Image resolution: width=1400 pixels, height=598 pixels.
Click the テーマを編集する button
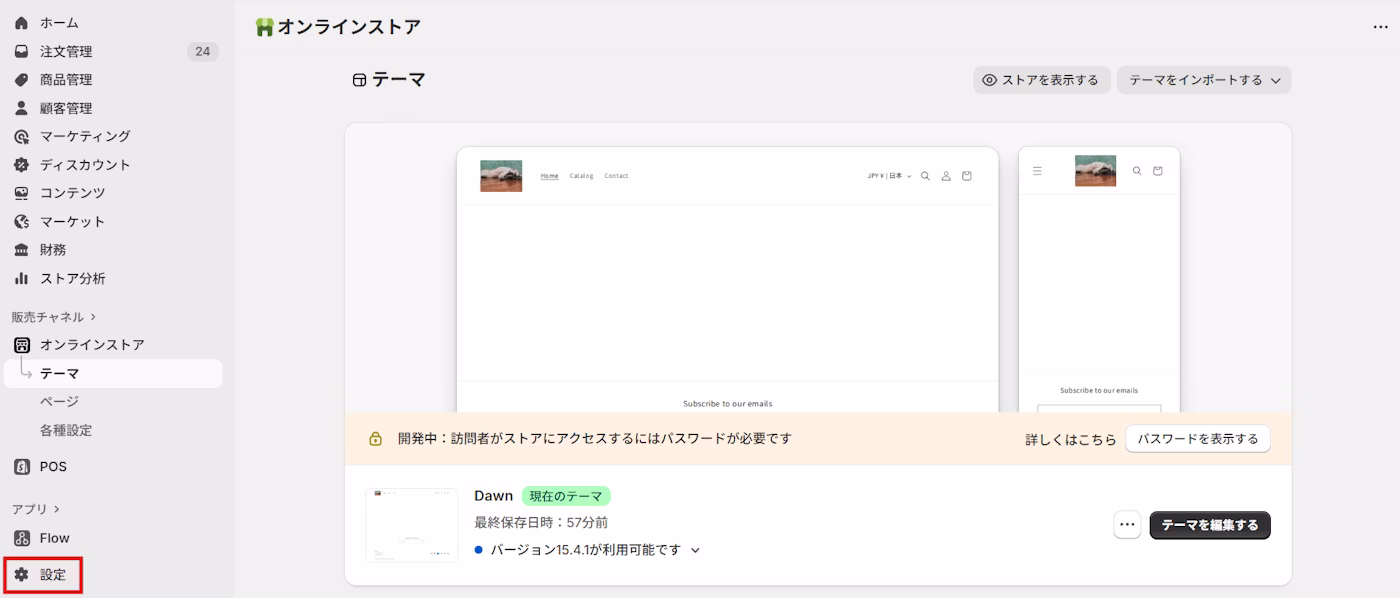click(x=1210, y=524)
